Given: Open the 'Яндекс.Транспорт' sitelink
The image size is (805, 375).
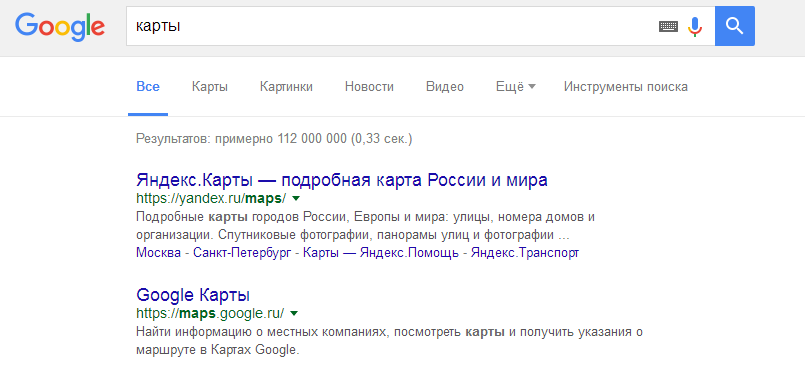Looking at the screenshot, I should (525, 253).
